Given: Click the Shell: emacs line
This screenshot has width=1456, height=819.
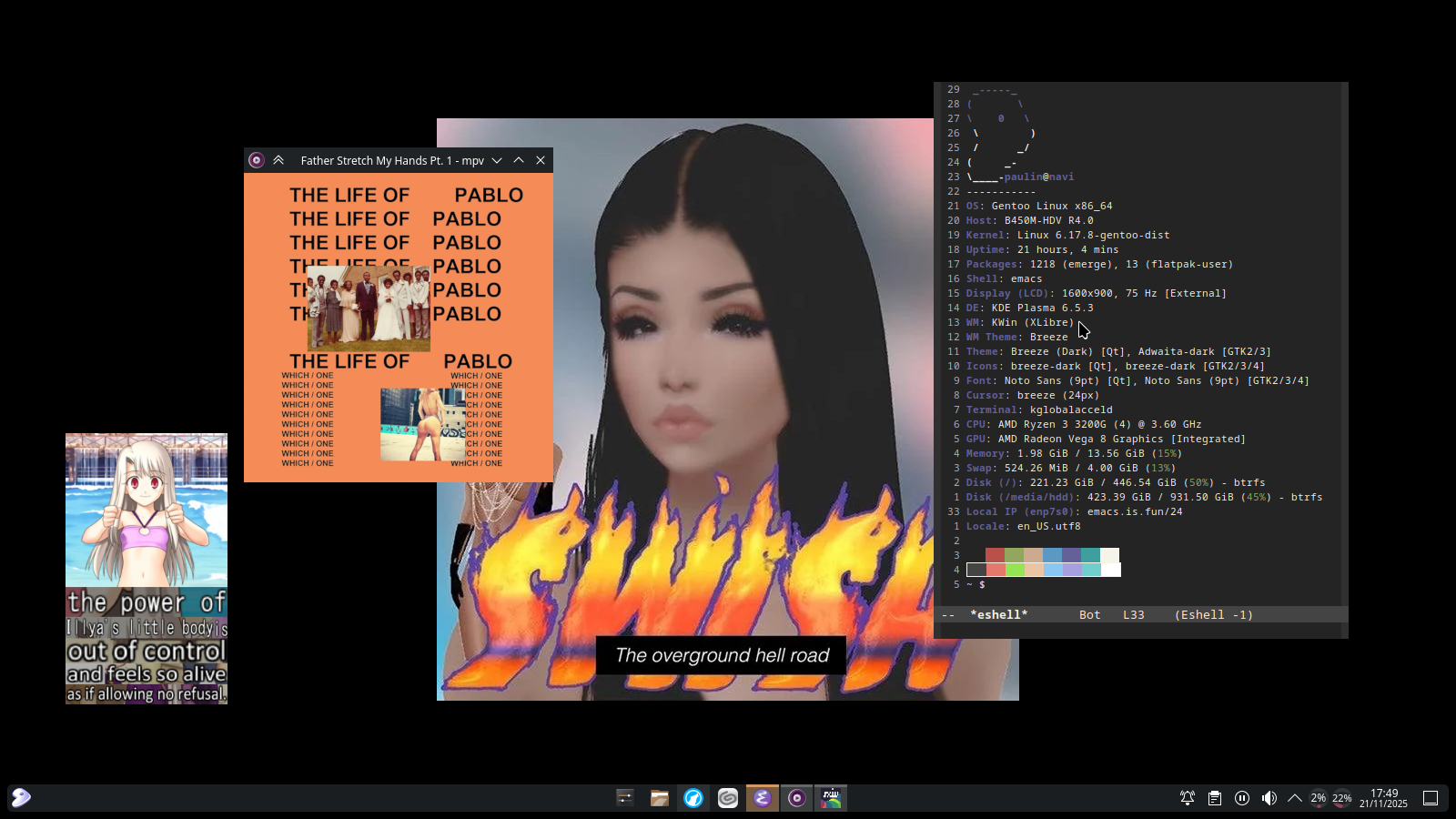Looking at the screenshot, I should coord(1005,278).
